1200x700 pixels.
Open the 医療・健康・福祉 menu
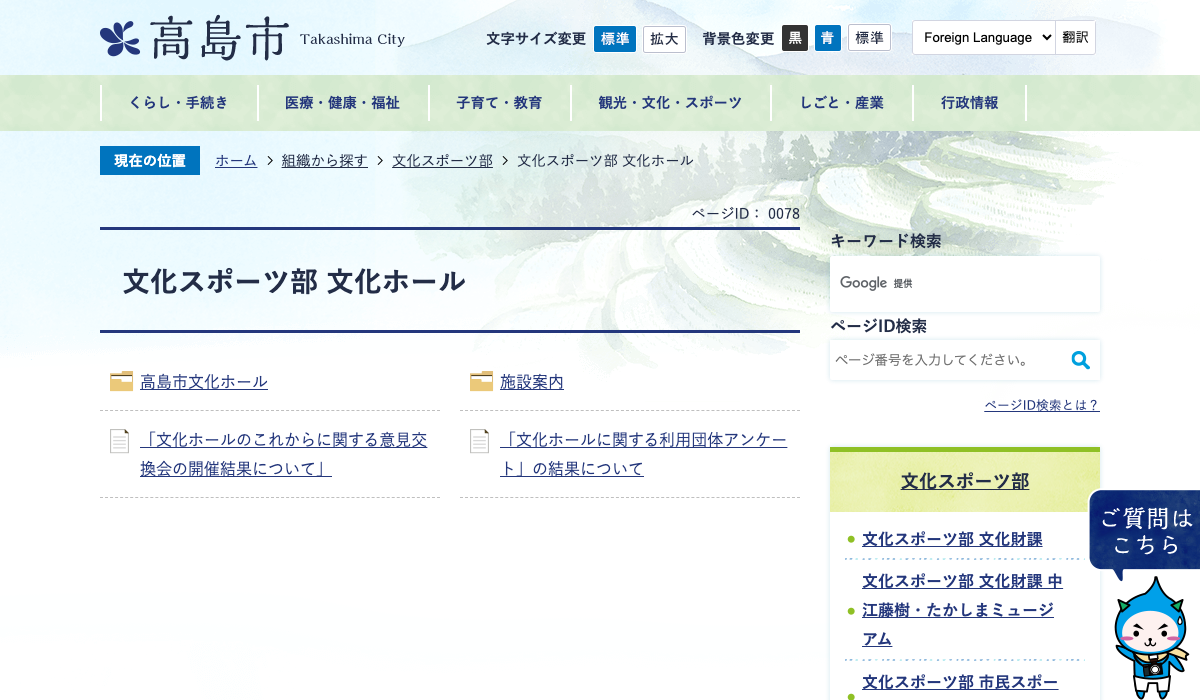(342, 103)
